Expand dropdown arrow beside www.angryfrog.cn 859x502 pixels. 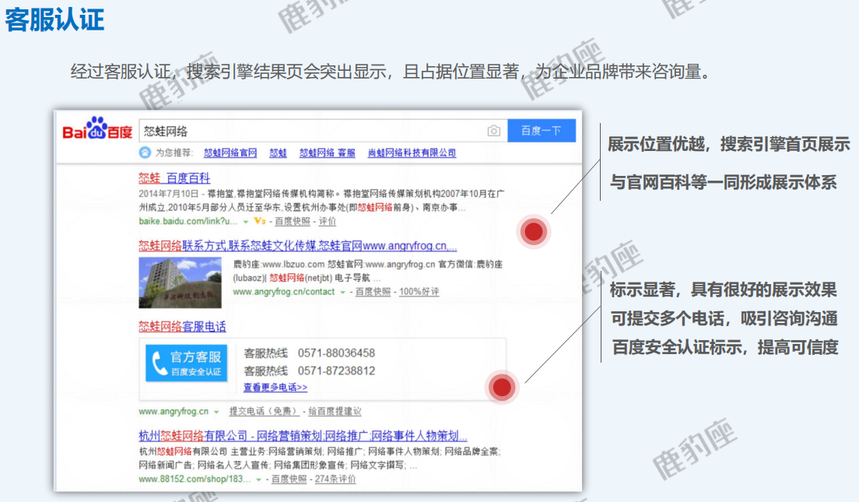click(x=216, y=412)
